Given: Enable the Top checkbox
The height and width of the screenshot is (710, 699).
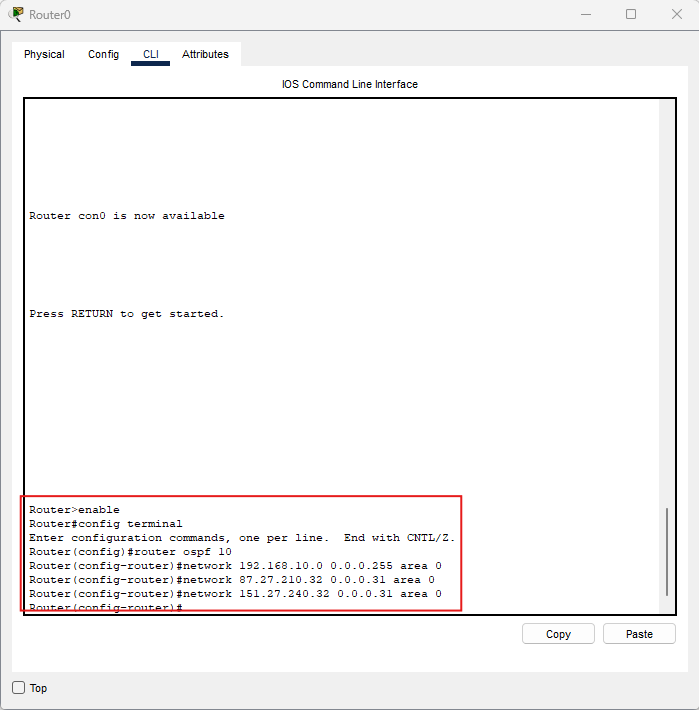Looking at the screenshot, I should pyautogui.click(x=19, y=687).
